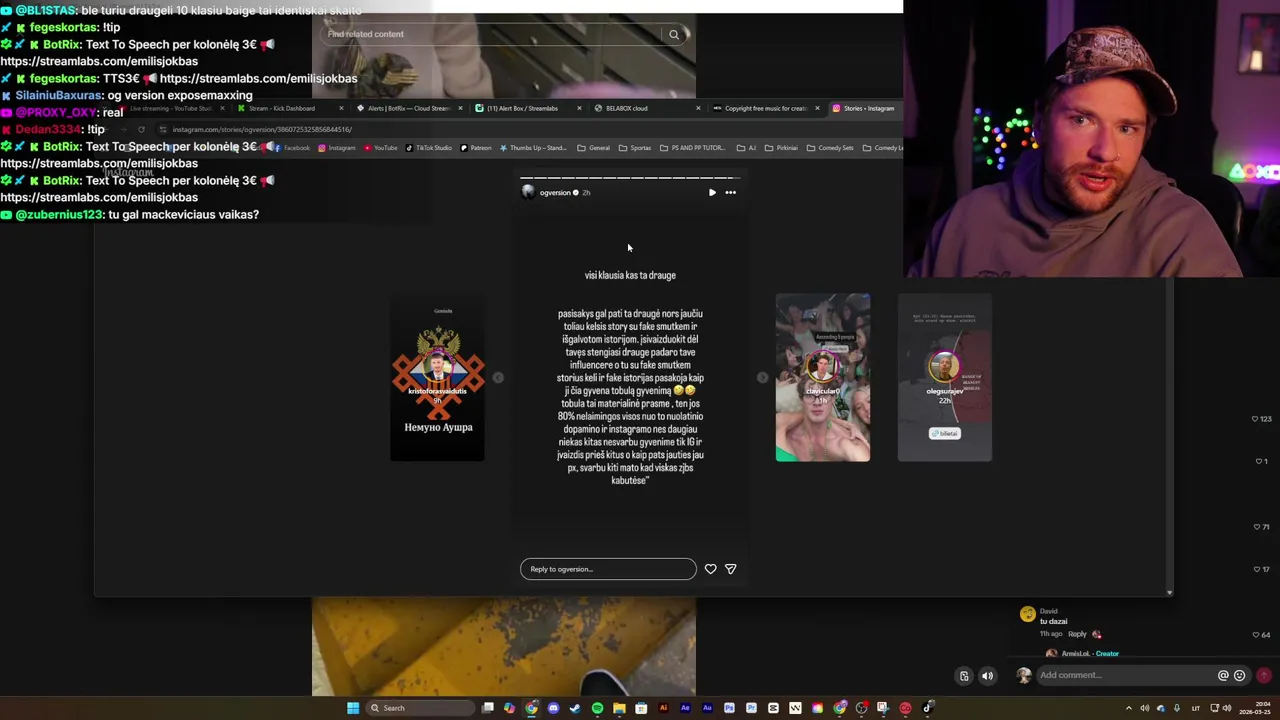The height and width of the screenshot is (720, 1280).
Task: Open olegsurajev story preview
Action: pos(945,377)
